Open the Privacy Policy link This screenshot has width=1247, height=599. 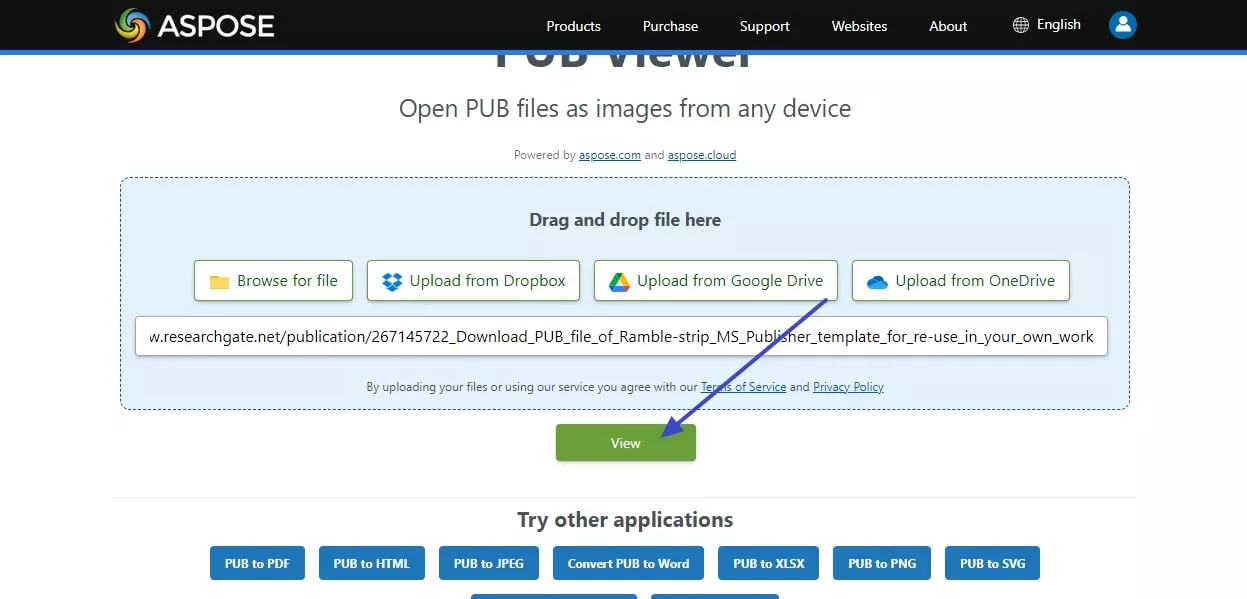click(x=848, y=386)
